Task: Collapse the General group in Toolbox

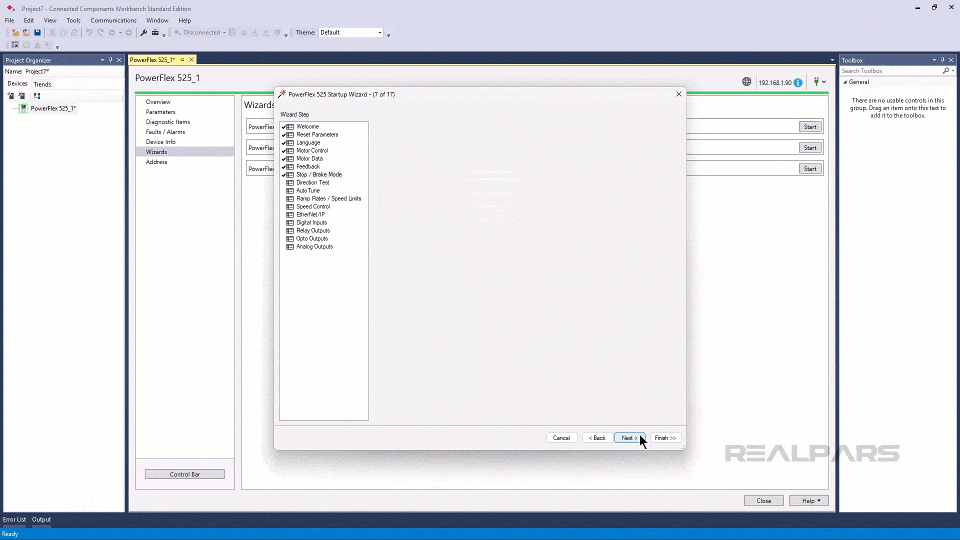Action: (x=845, y=81)
